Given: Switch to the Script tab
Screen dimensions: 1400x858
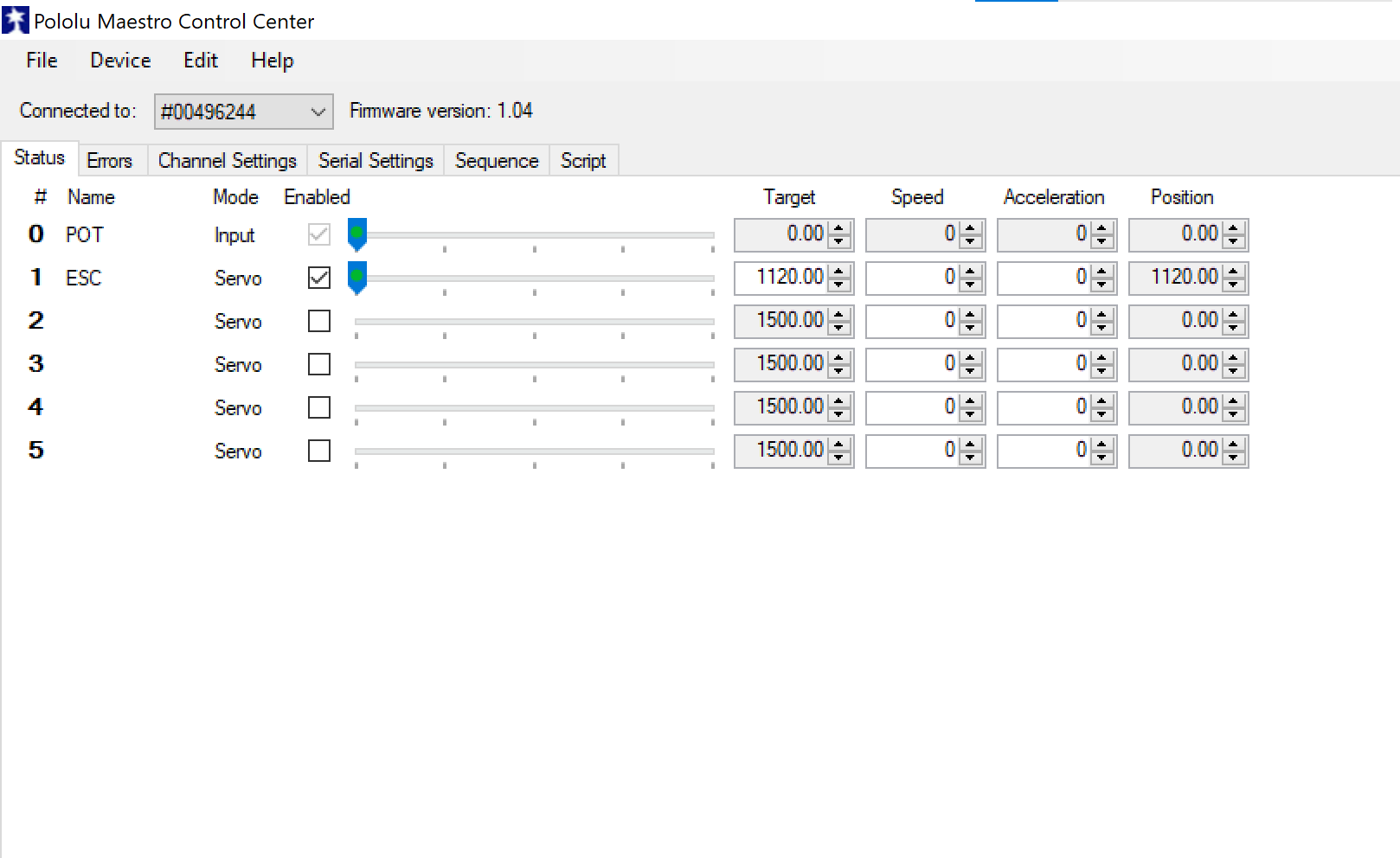Looking at the screenshot, I should click(x=583, y=161).
